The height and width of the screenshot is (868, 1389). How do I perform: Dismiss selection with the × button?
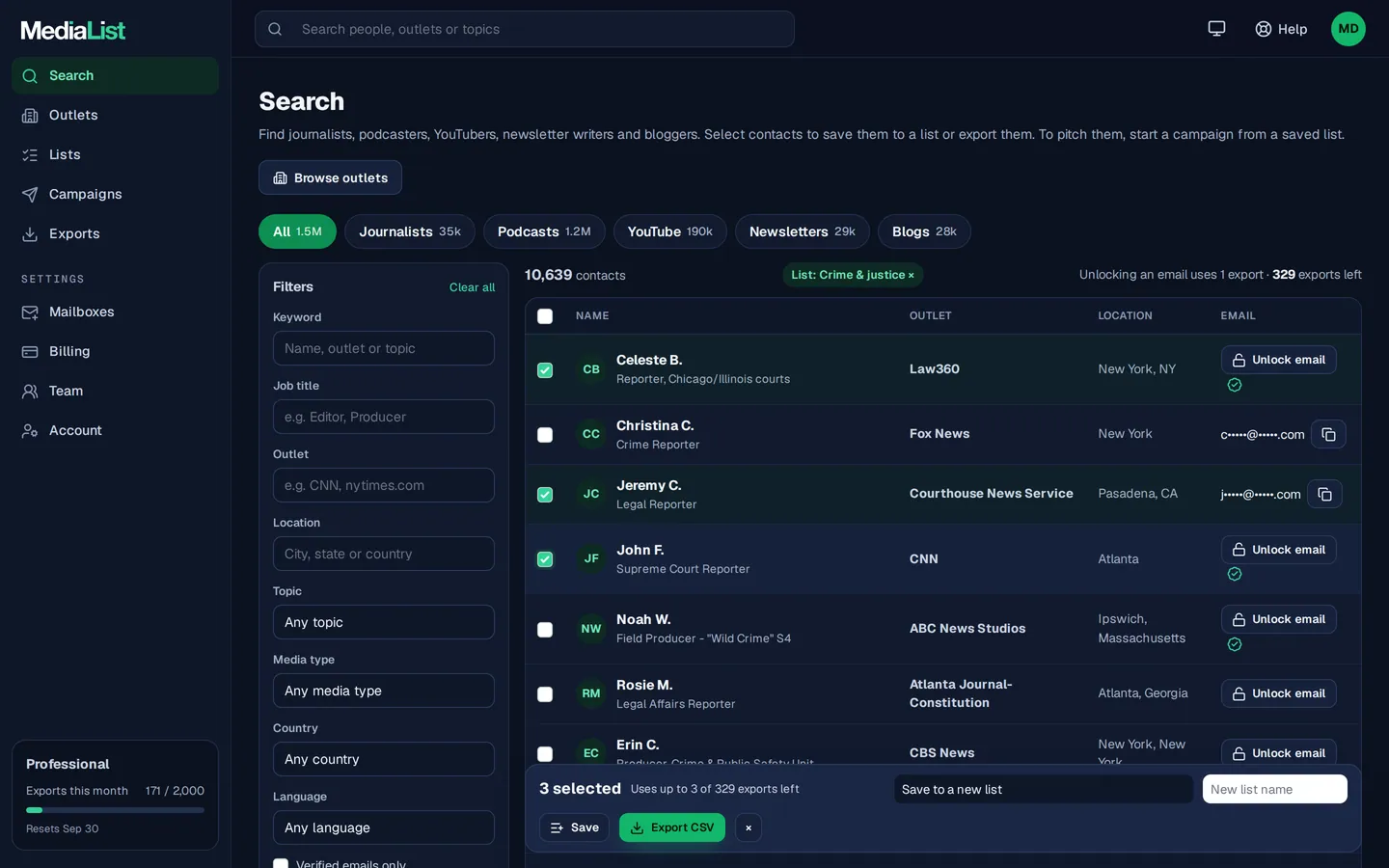point(749,827)
